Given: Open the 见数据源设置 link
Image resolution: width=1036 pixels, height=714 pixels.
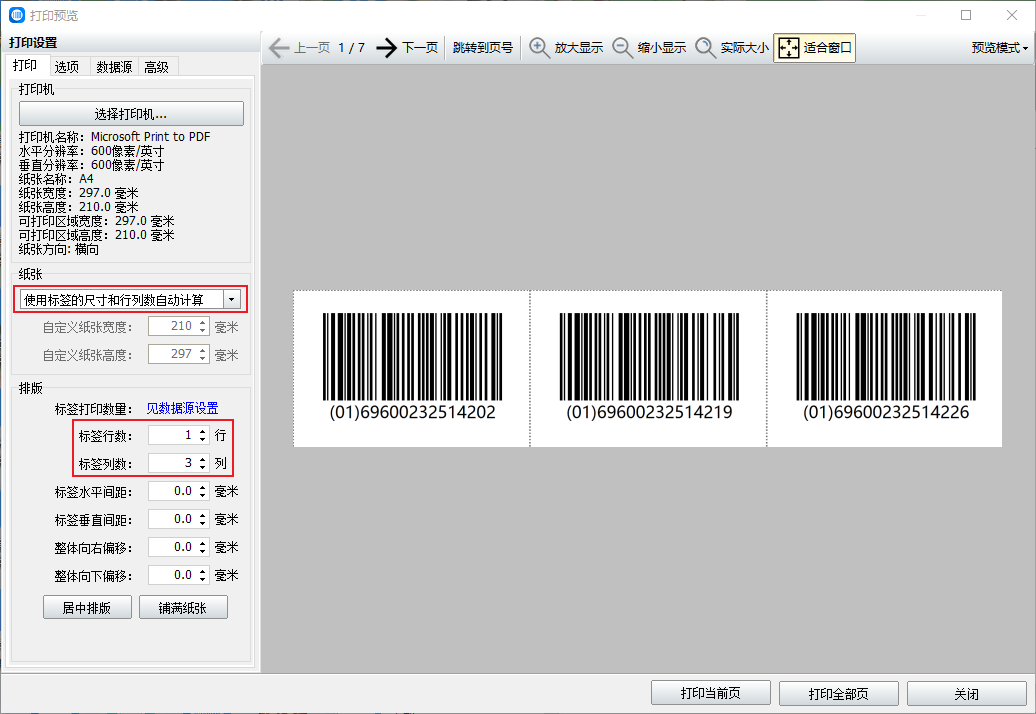Looking at the screenshot, I should (x=182, y=408).
